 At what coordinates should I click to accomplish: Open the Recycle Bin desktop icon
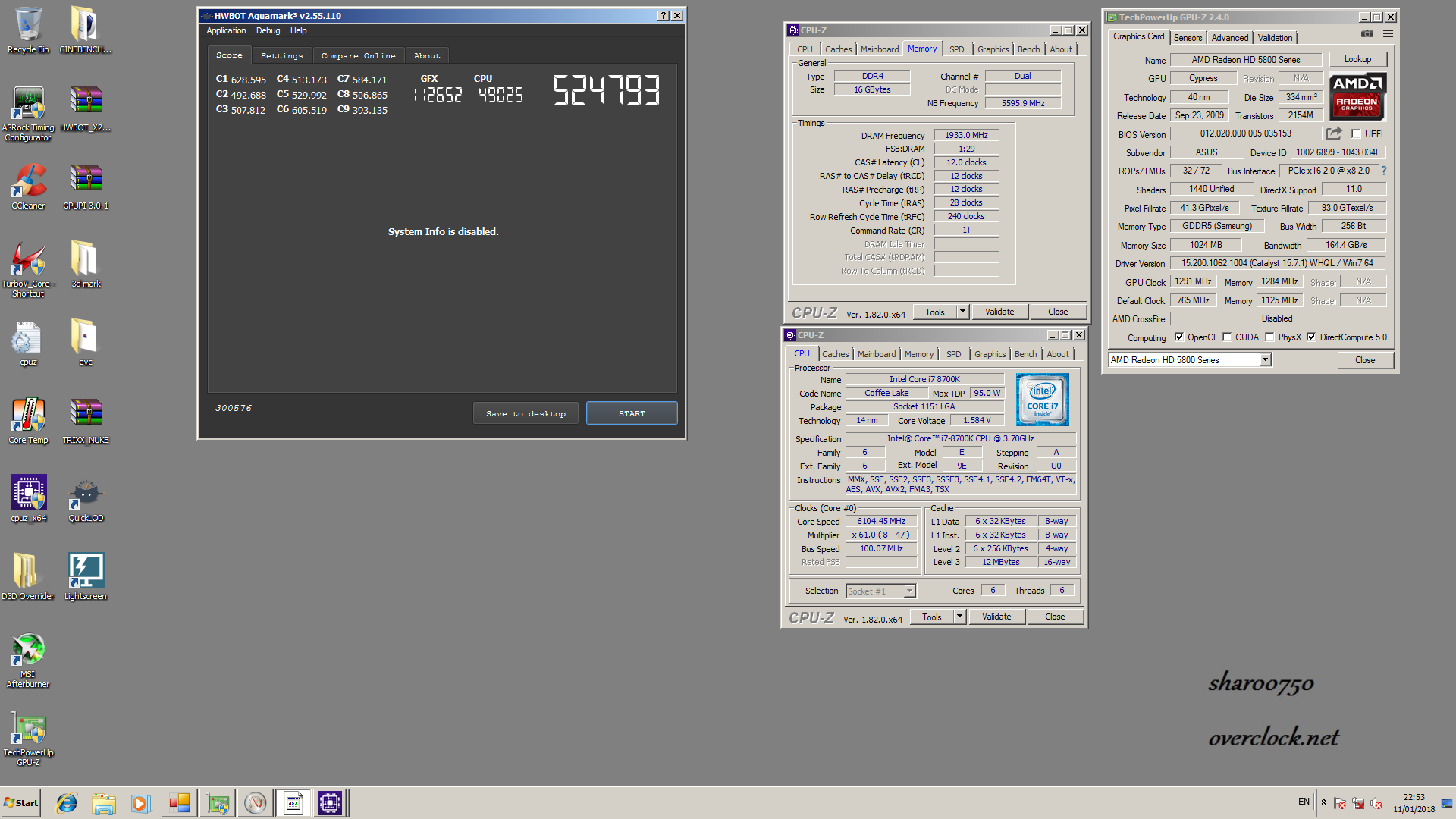point(28,30)
